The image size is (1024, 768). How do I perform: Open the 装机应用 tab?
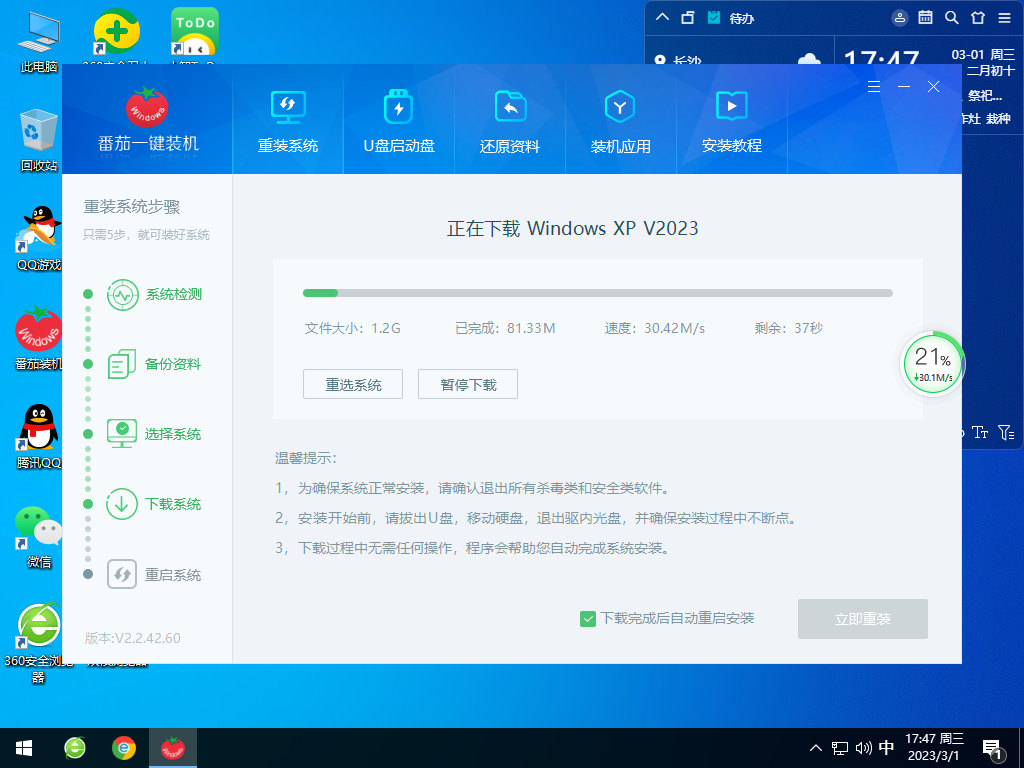(620, 122)
